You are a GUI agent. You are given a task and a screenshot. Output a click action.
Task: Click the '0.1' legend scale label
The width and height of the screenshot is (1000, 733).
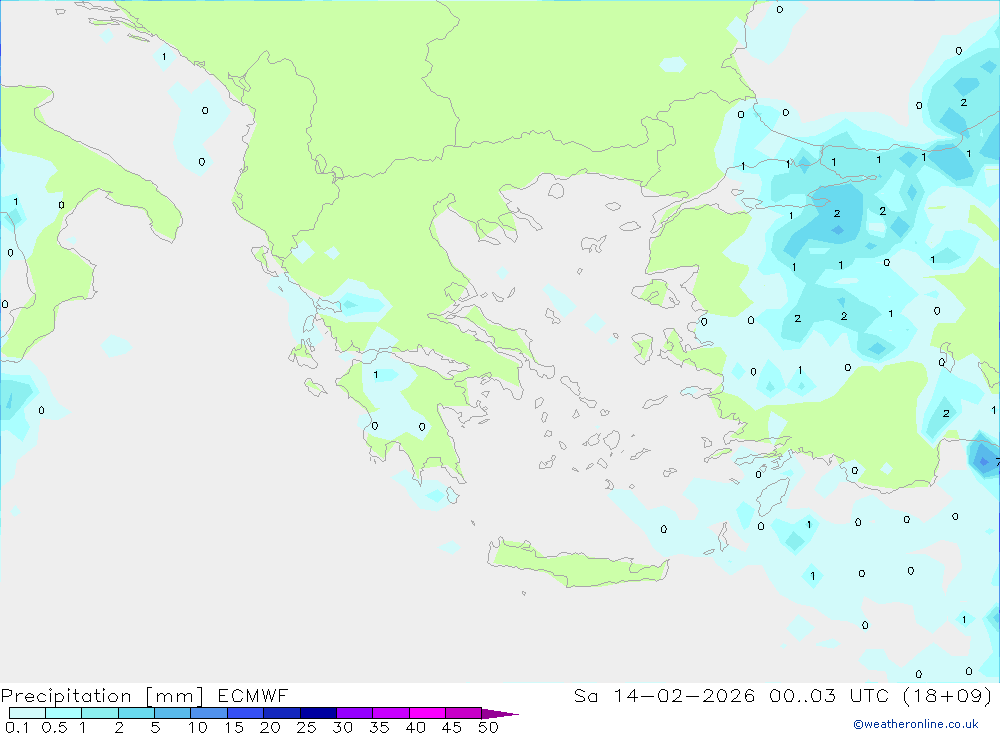(x=17, y=727)
